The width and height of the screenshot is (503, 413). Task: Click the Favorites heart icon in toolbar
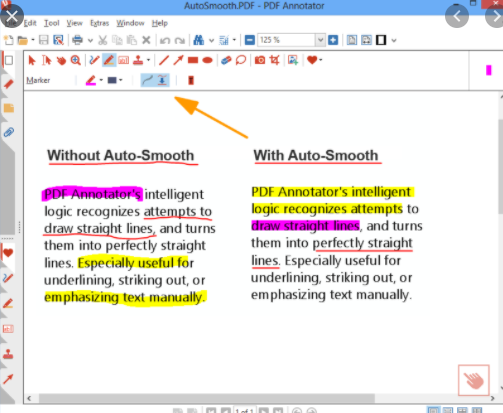pos(312,60)
